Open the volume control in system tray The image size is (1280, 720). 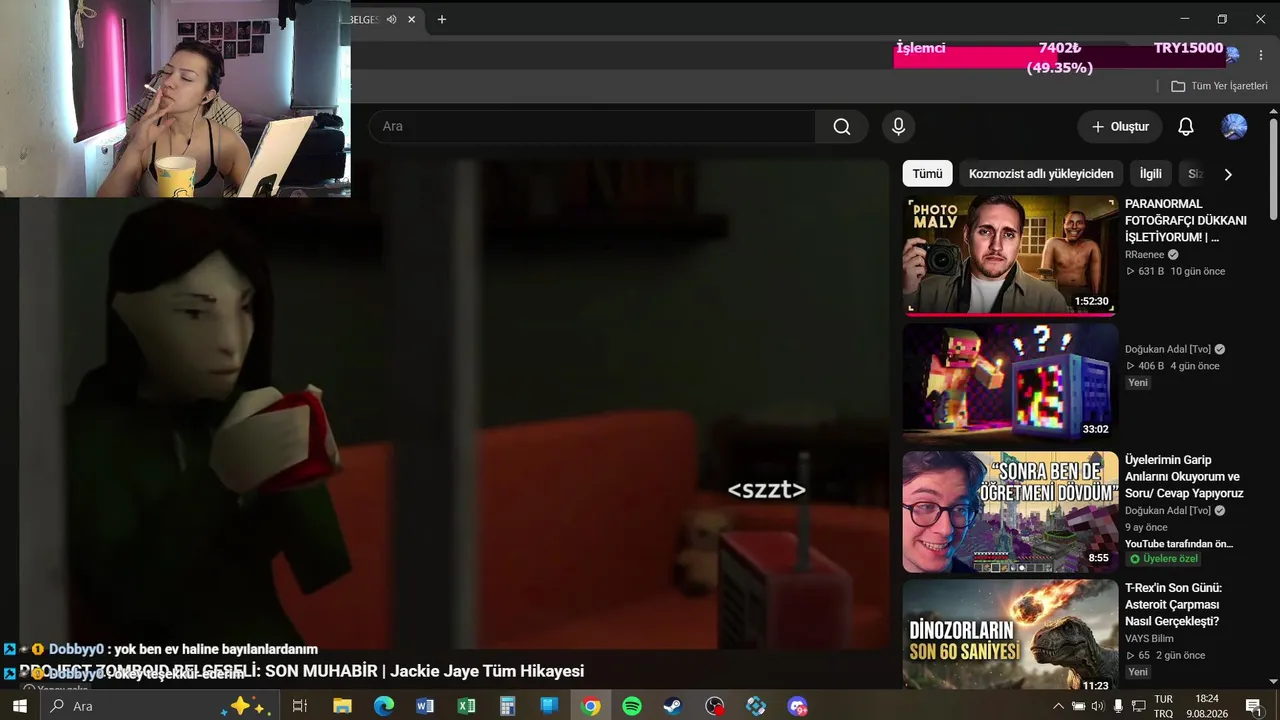pos(1098,706)
